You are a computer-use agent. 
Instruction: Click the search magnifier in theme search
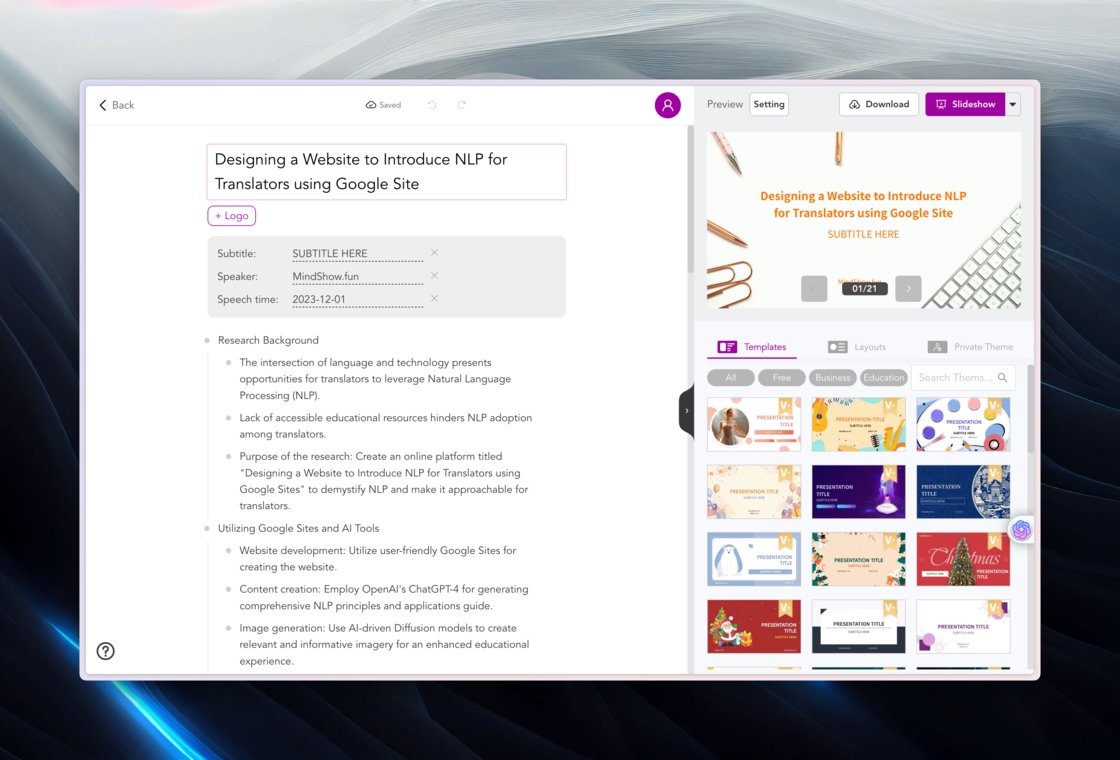1003,377
